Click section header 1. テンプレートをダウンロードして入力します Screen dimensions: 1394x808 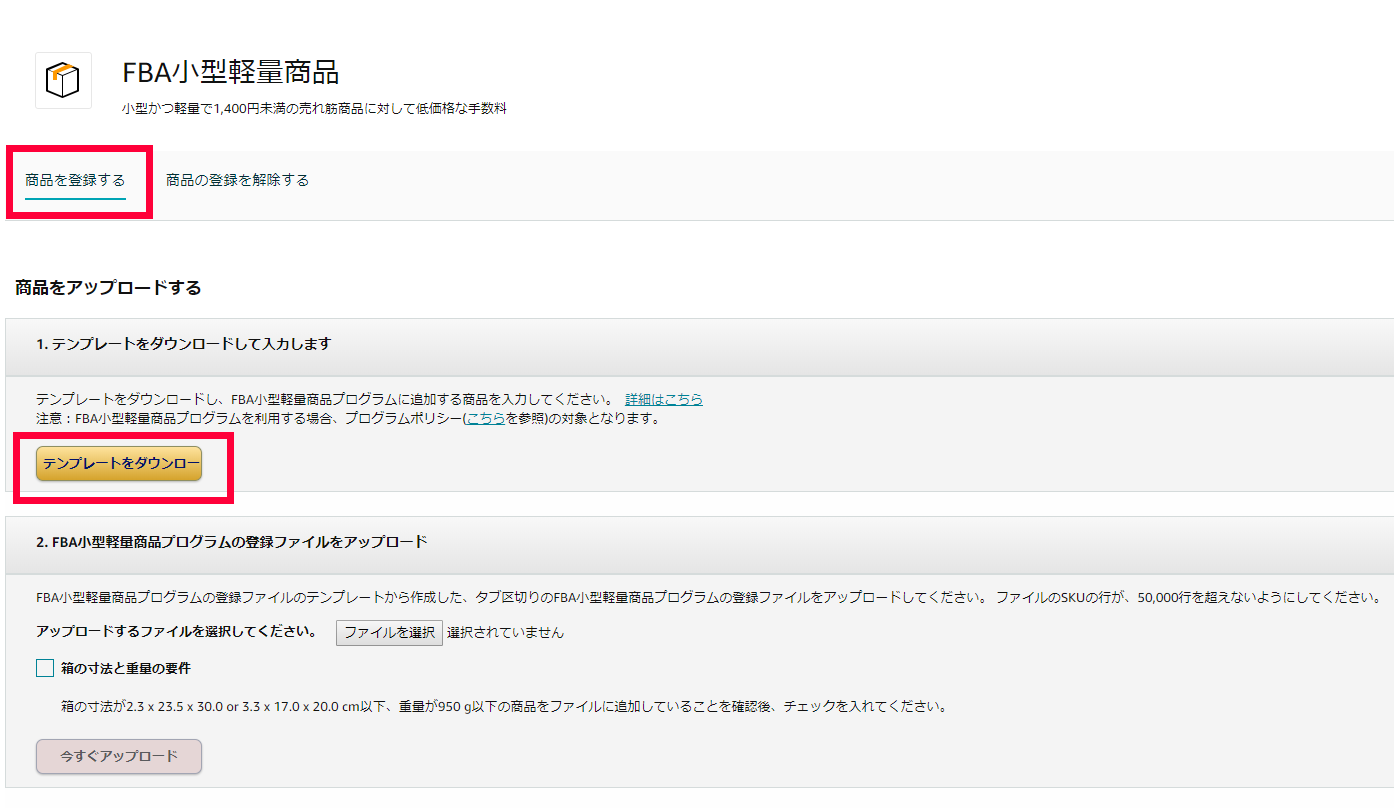point(184,344)
